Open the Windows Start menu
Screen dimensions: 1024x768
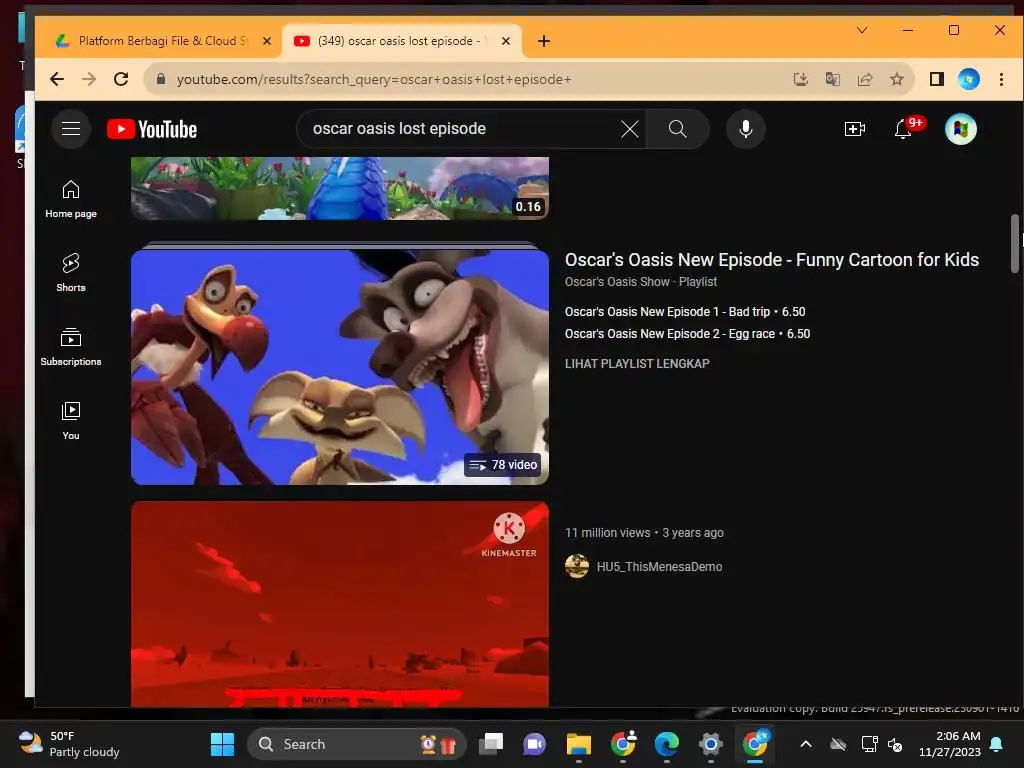[222, 744]
